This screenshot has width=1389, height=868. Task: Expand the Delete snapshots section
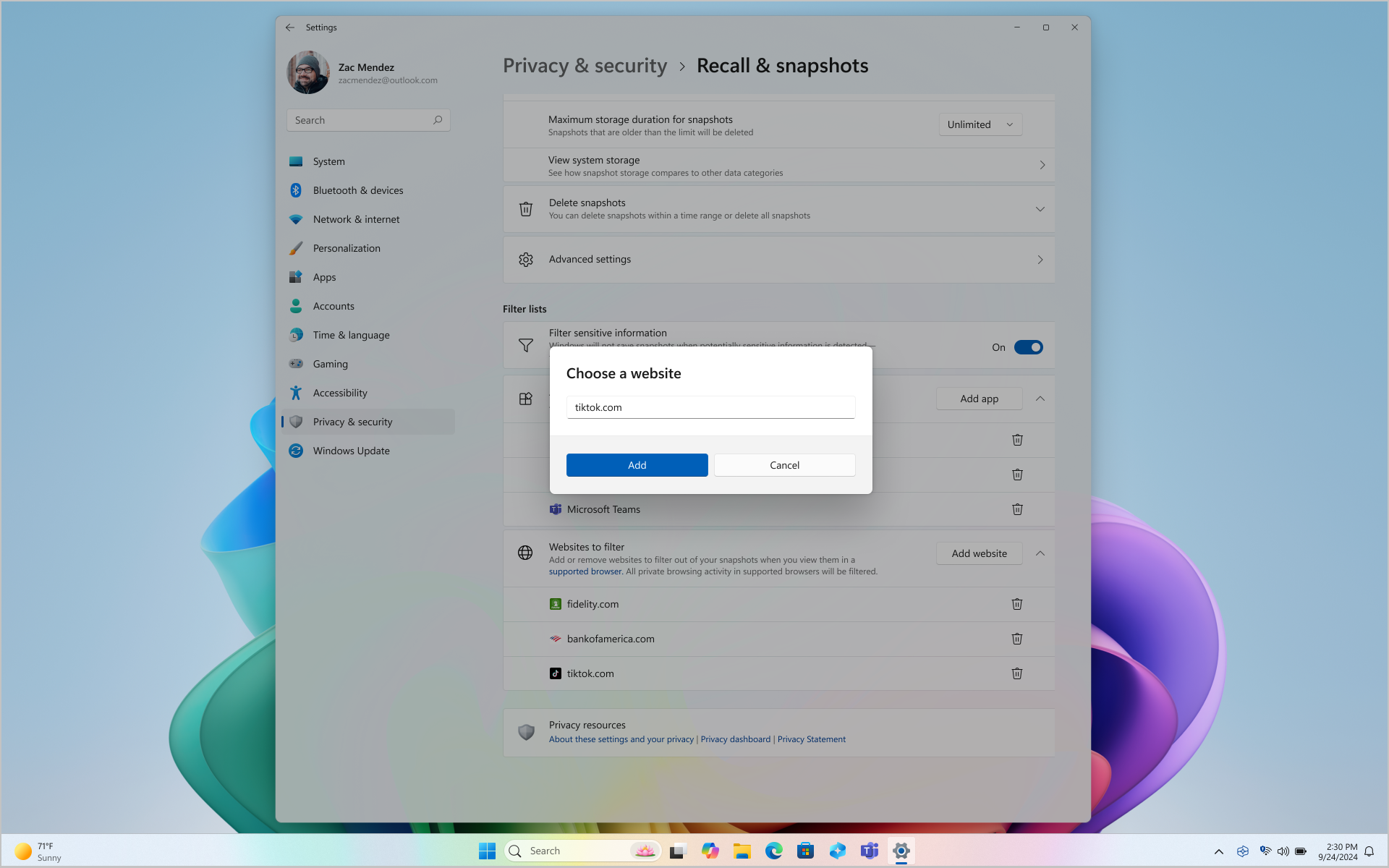[x=1040, y=208]
